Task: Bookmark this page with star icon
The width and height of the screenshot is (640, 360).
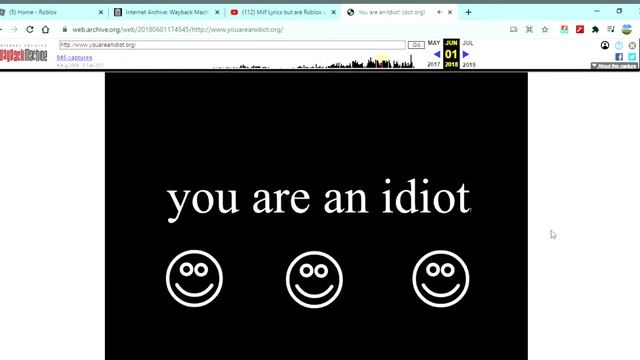Action: tap(545, 29)
